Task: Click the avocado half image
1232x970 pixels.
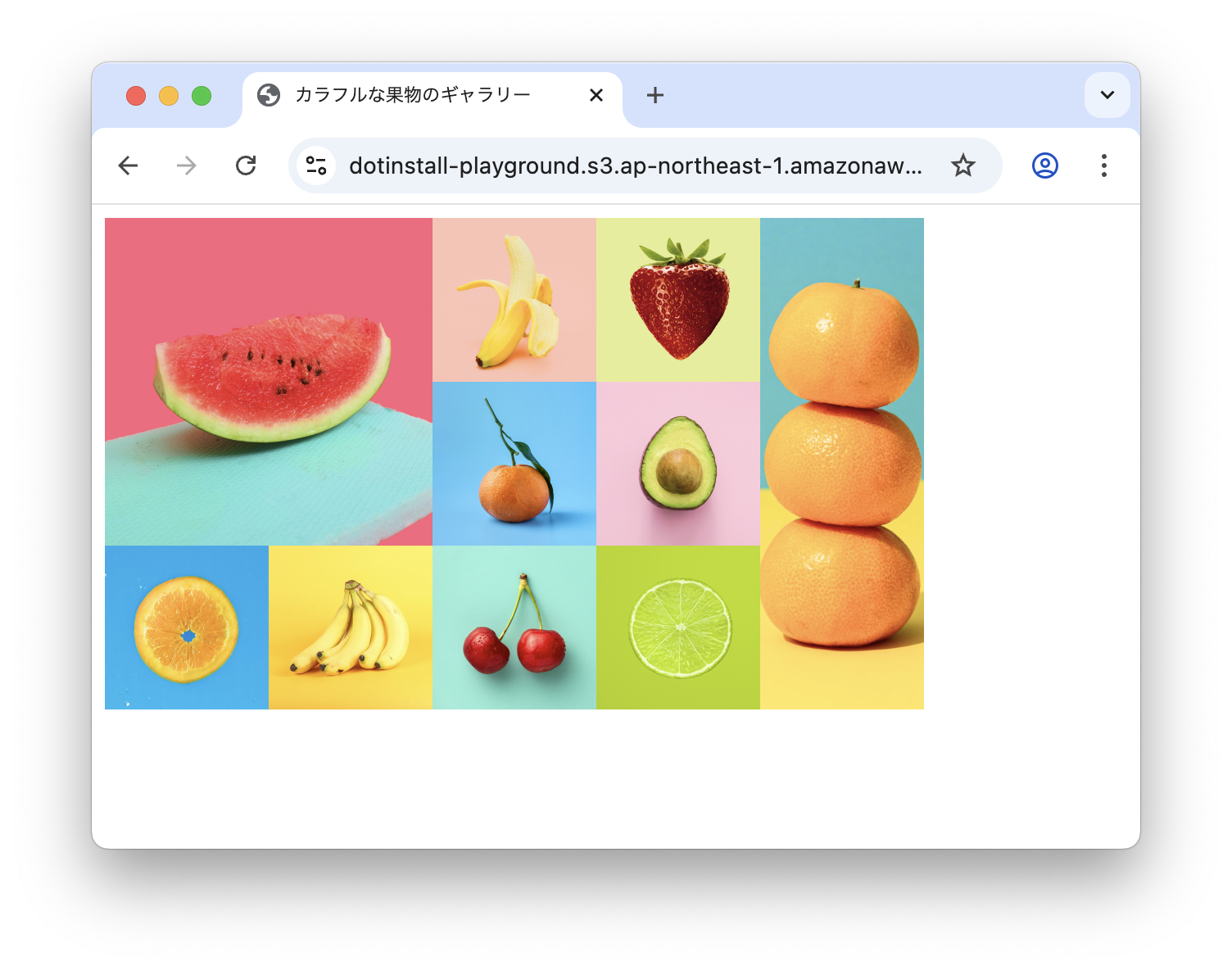Action: 678,464
